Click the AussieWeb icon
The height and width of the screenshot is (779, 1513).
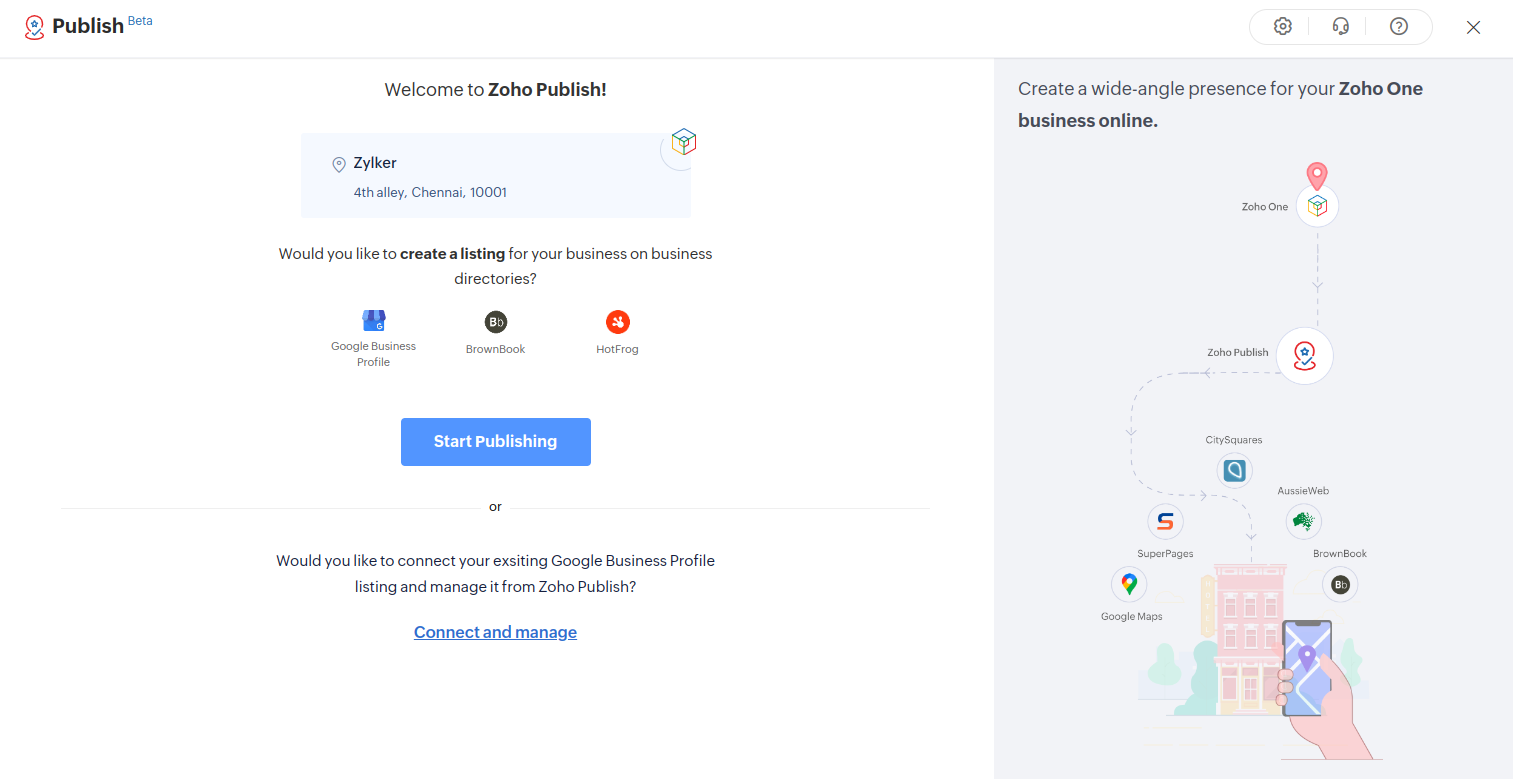point(1303,521)
